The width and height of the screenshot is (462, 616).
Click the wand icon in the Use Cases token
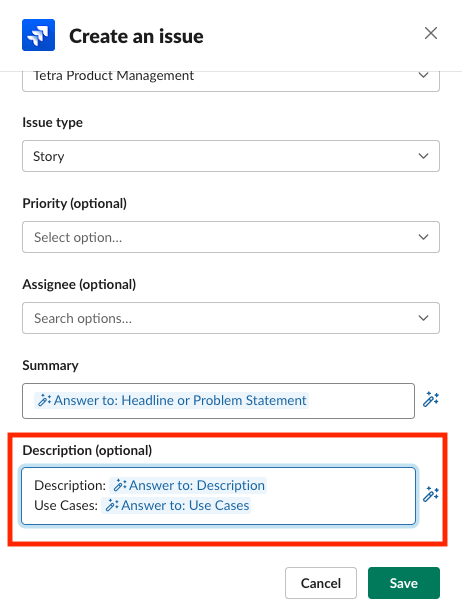[x=112, y=505]
